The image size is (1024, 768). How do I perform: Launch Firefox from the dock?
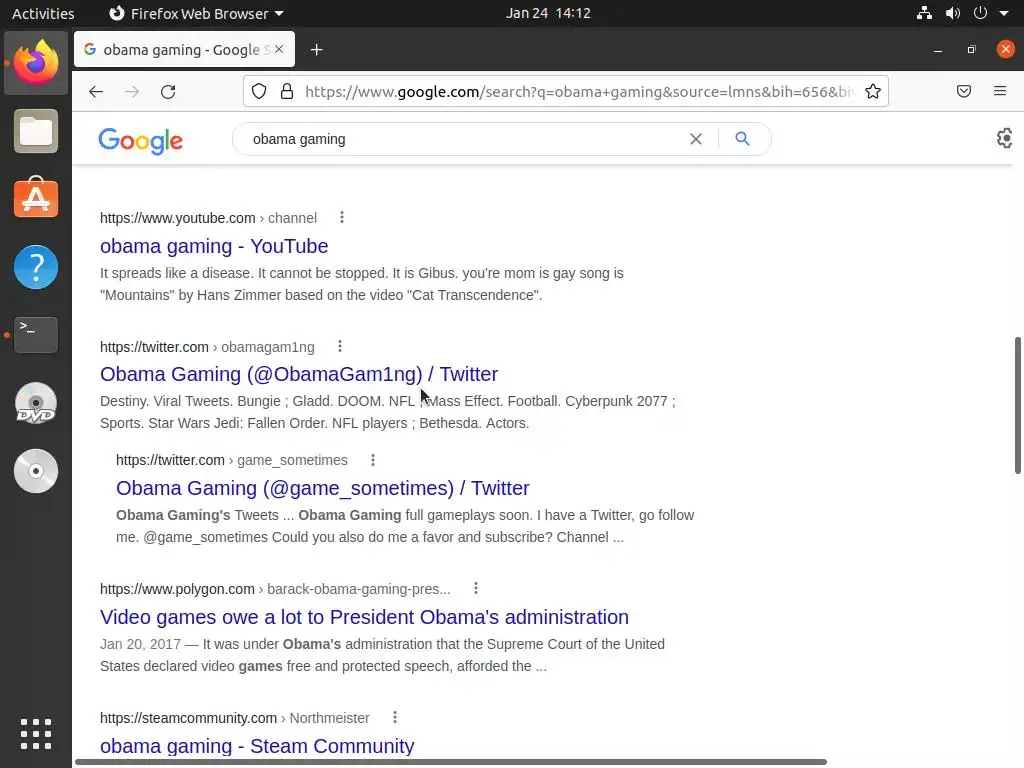pyautogui.click(x=36, y=63)
